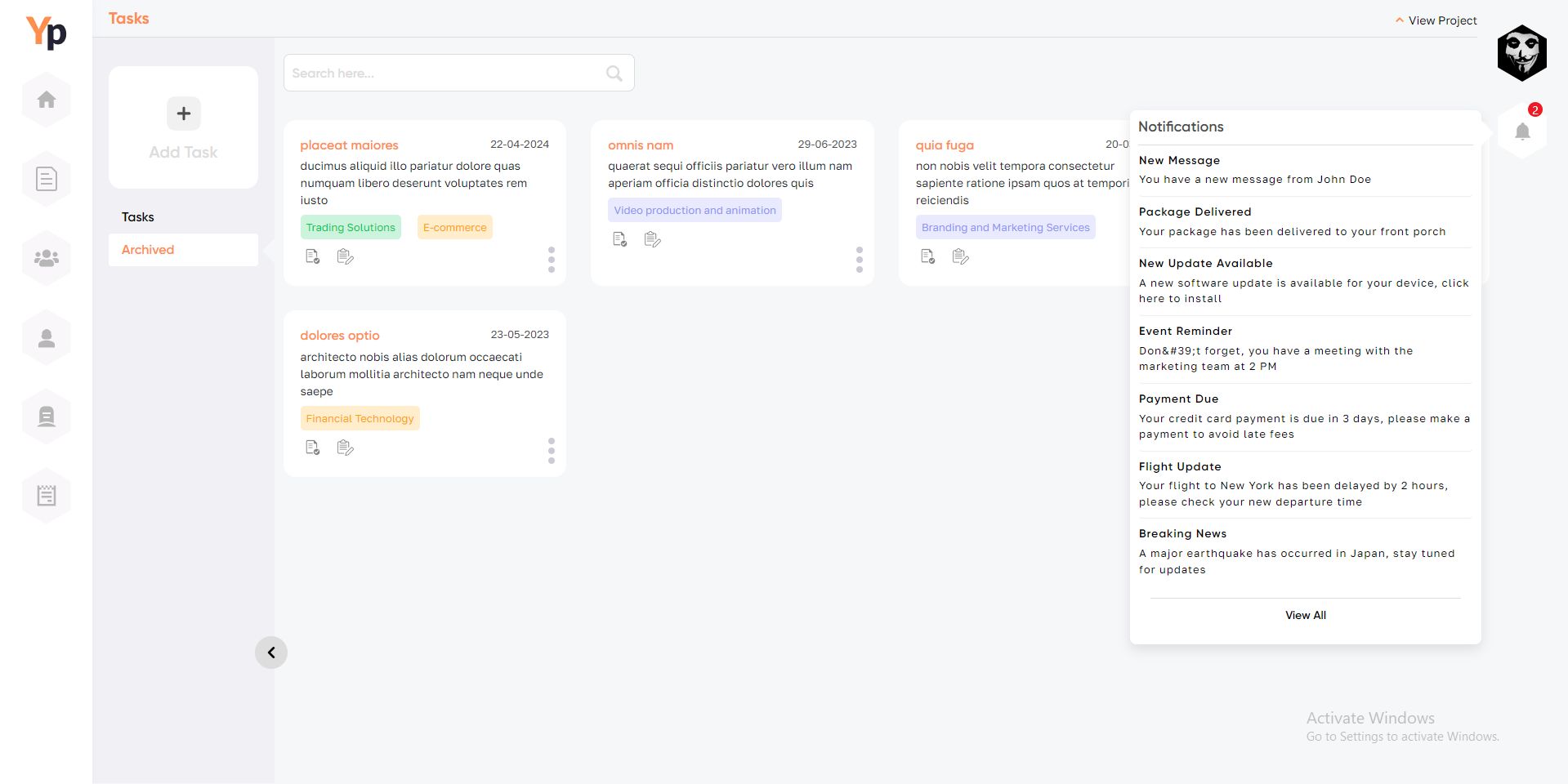This screenshot has width=1568, height=784.
Task: Click the Search here input field
Action: pyautogui.click(x=445, y=73)
